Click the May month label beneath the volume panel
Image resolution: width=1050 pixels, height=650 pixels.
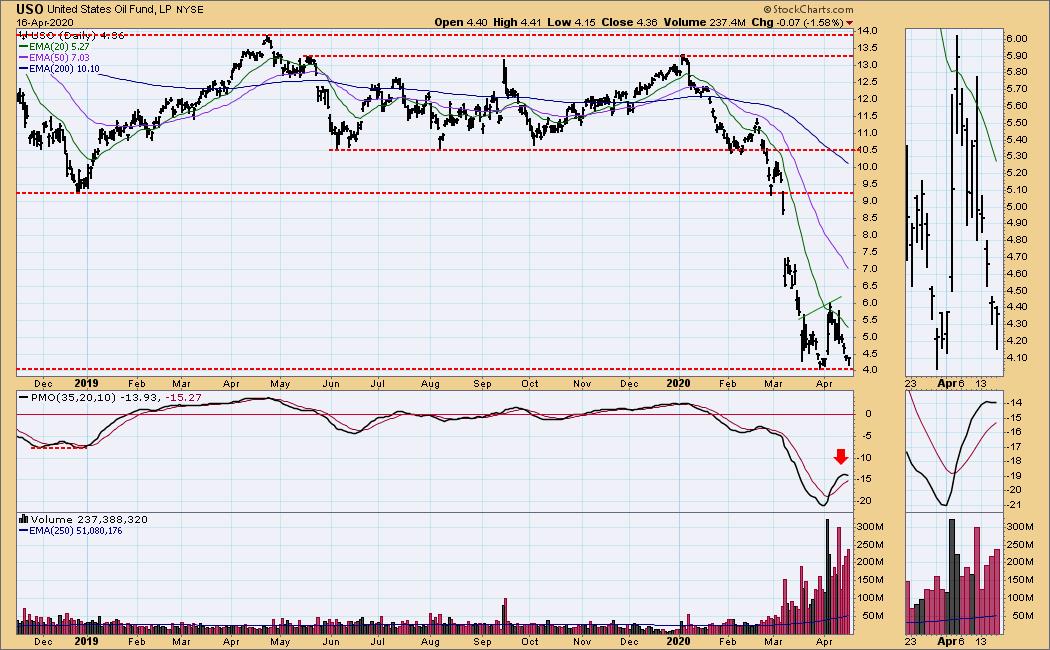[280, 641]
